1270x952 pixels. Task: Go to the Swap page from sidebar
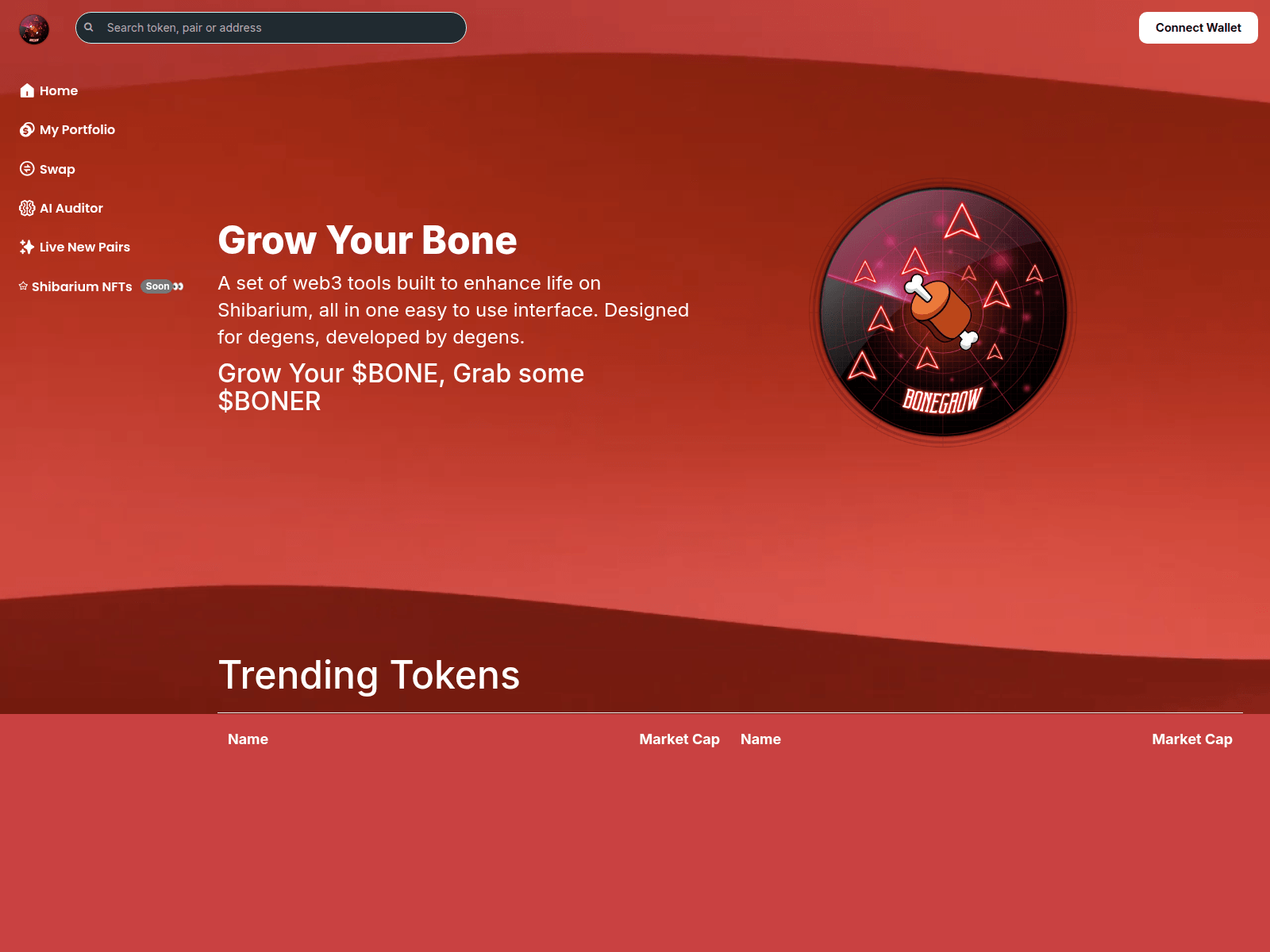click(57, 168)
